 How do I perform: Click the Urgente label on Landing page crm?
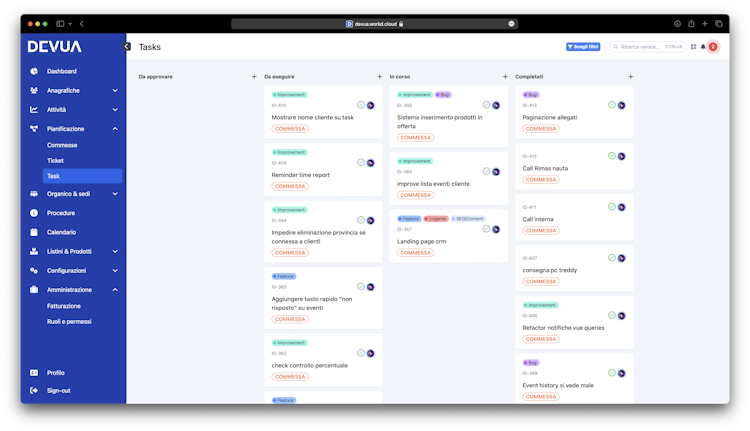point(436,219)
